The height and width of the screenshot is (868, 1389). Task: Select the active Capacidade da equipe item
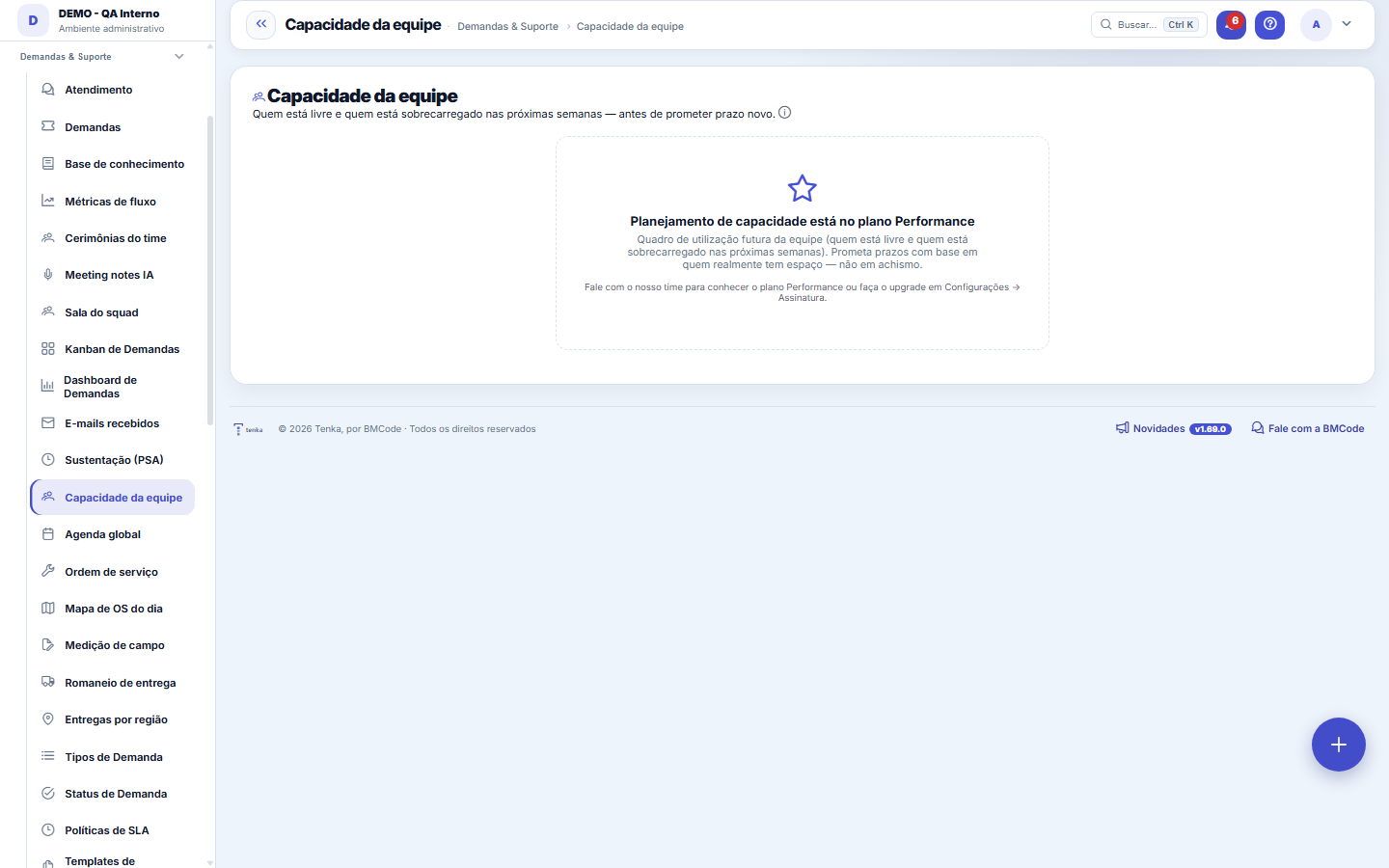pyautogui.click(x=112, y=498)
